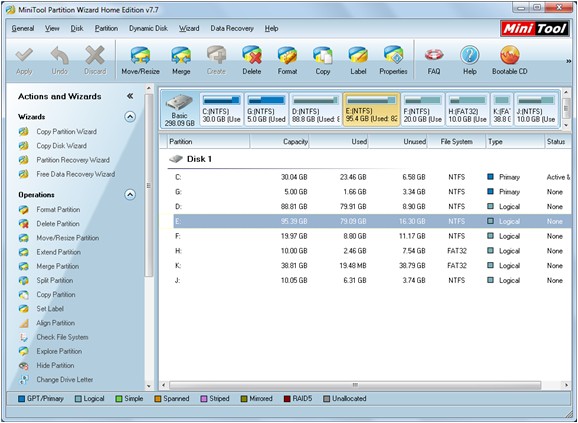The width and height of the screenshot is (578, 423).
Task: Click Merge Partition link
Action: point(58,266)
